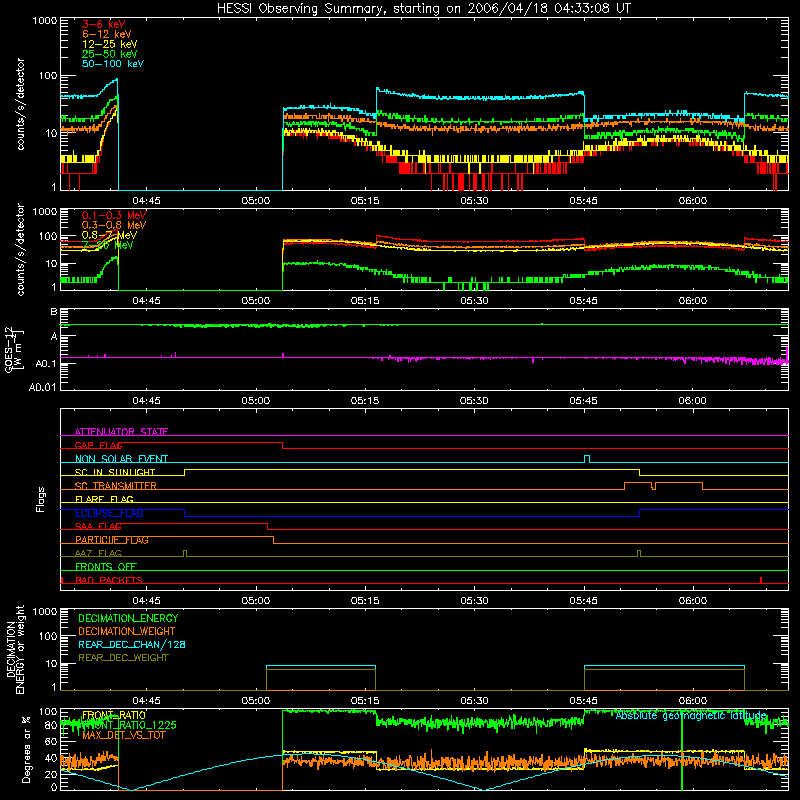Screen dimensions: 800x800
Task: Click the REAR_DEC_CHAN/128 legend label
Action: (x=132, y=644)
